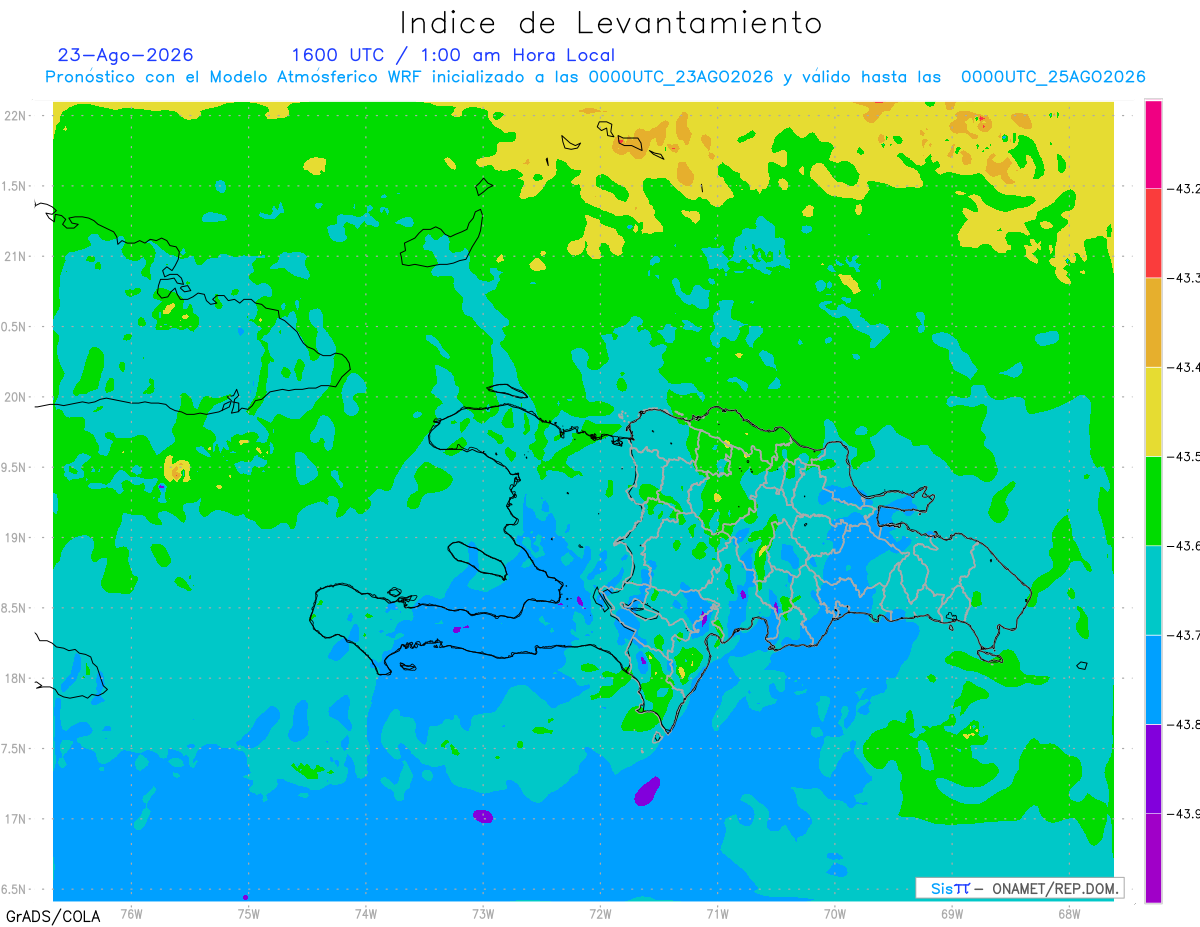Click the legend value '-43.5'
The image size is (1200, 927).
1184,457
